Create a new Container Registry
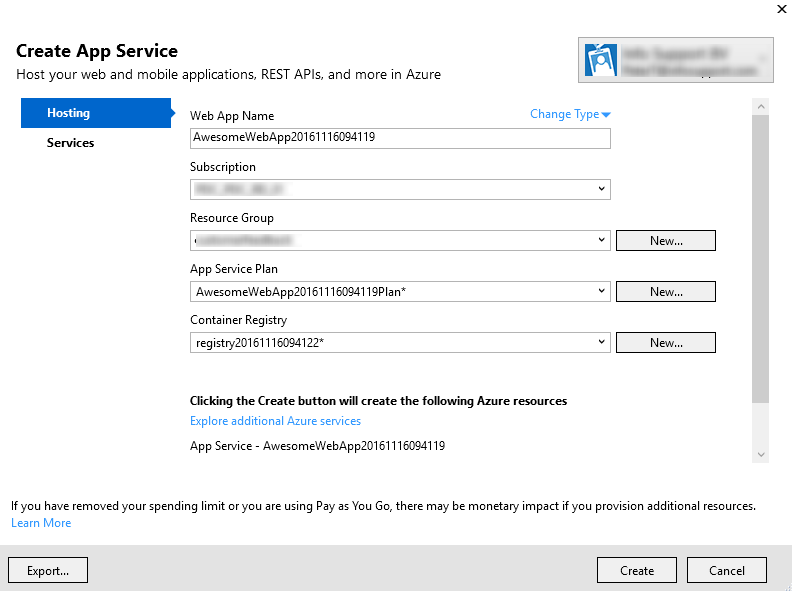Viewport: 792px width, 591px height. pyautogui.click(x=666, y=342)
